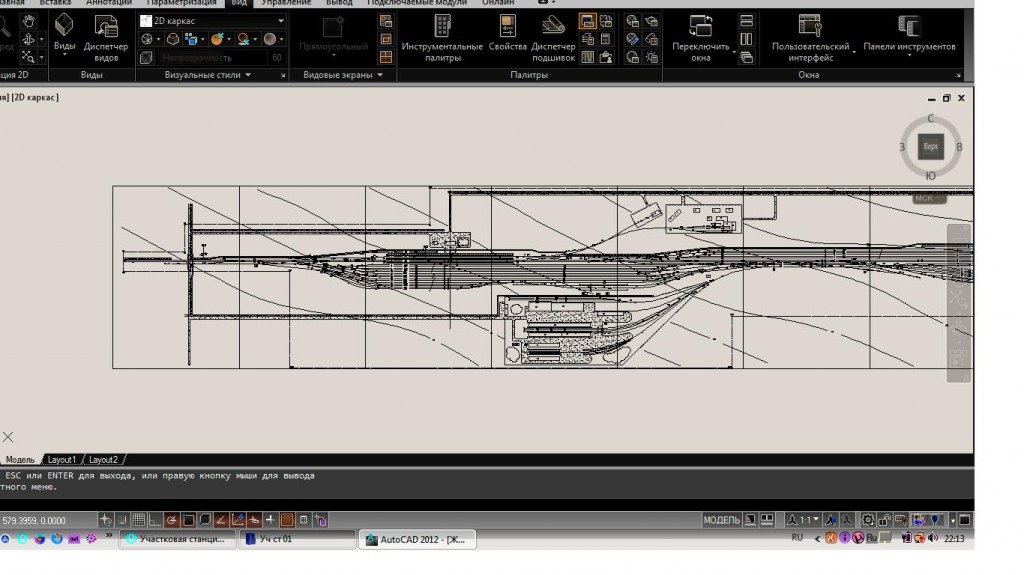Expand the Видовые экраны panel

pos(343,75)
